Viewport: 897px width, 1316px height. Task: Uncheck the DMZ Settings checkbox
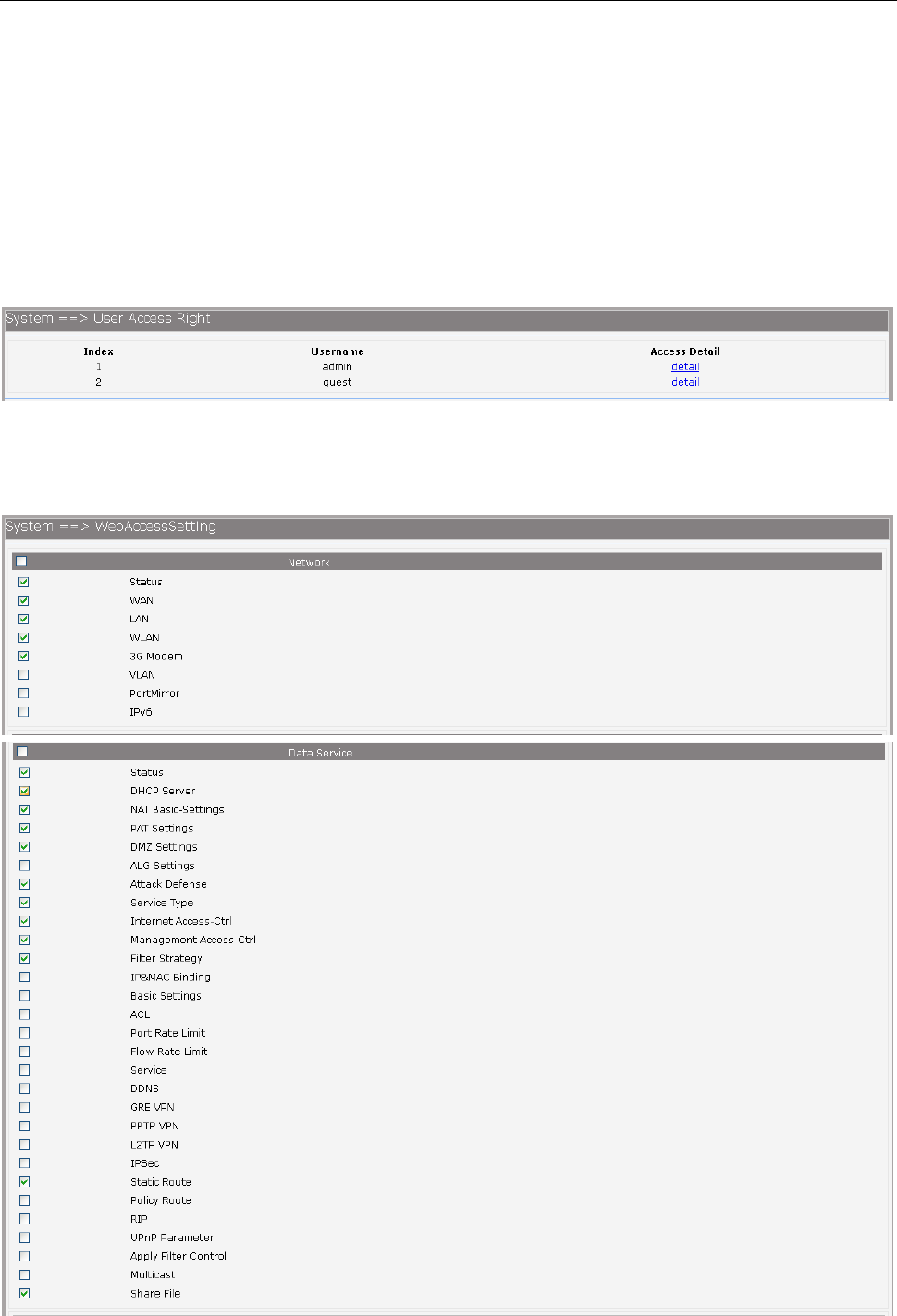click(x=25, y=846)
